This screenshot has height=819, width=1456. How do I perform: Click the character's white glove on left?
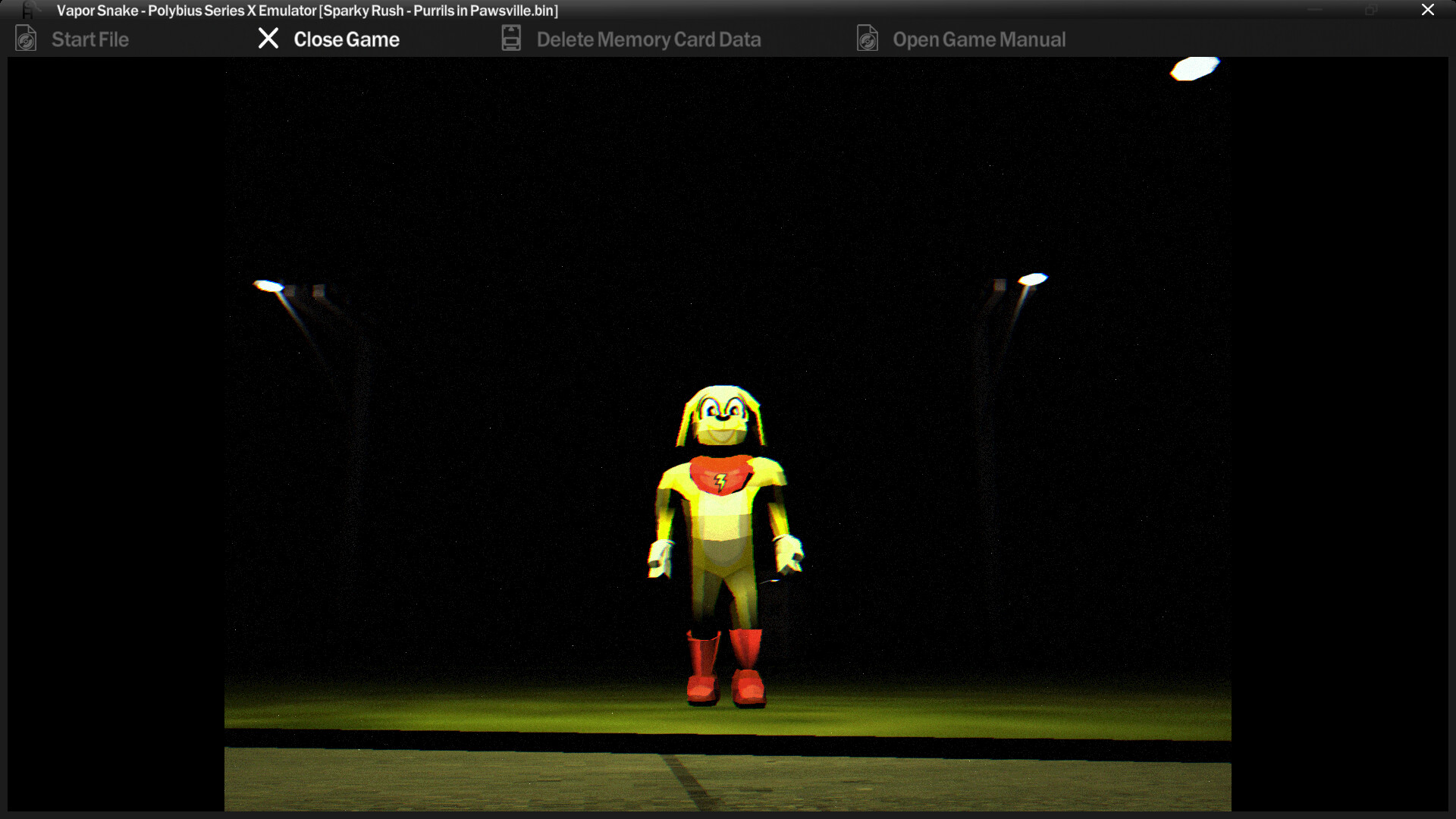[660, 558]
